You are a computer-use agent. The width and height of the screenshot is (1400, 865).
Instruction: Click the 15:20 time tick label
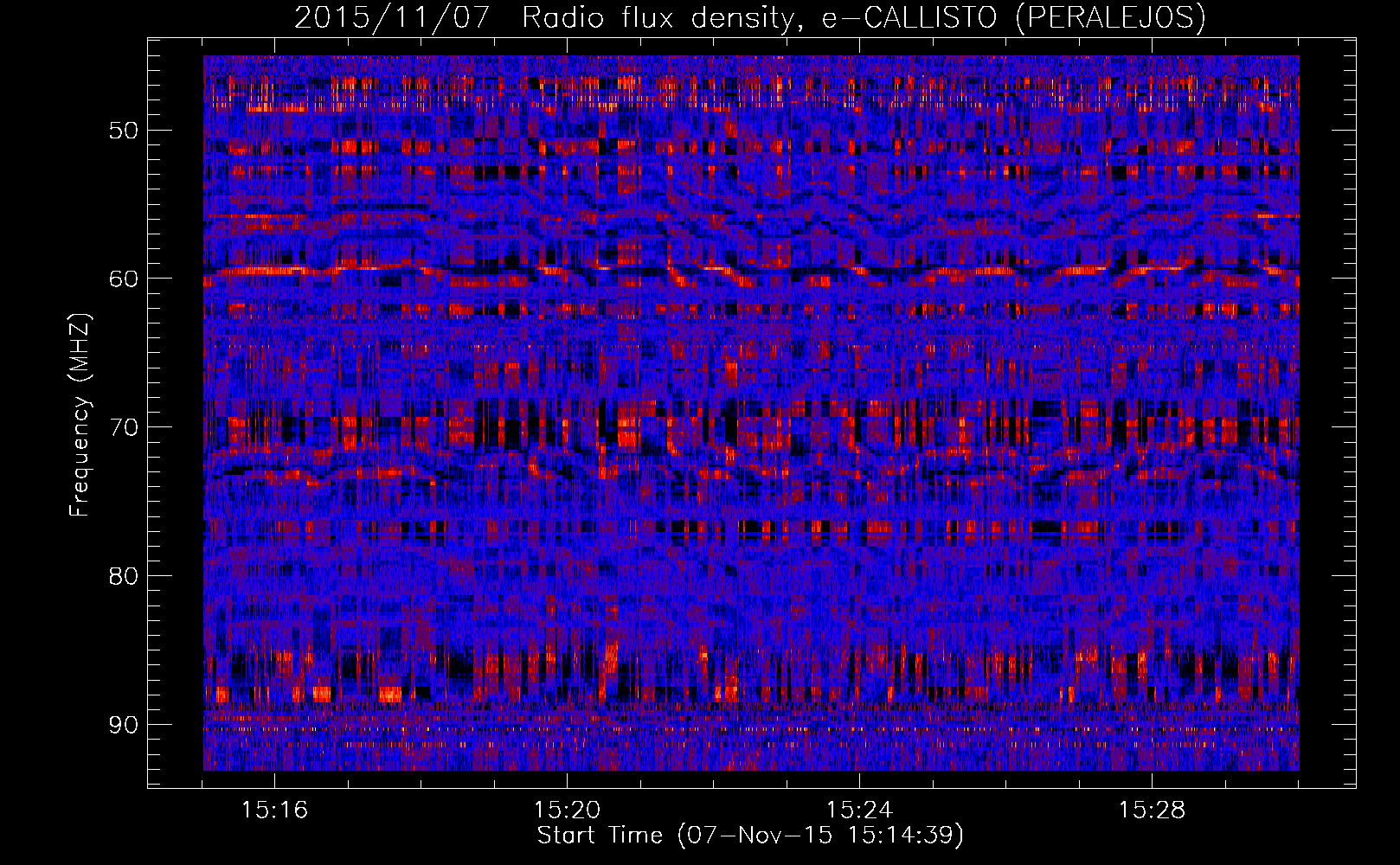(567, 811)
